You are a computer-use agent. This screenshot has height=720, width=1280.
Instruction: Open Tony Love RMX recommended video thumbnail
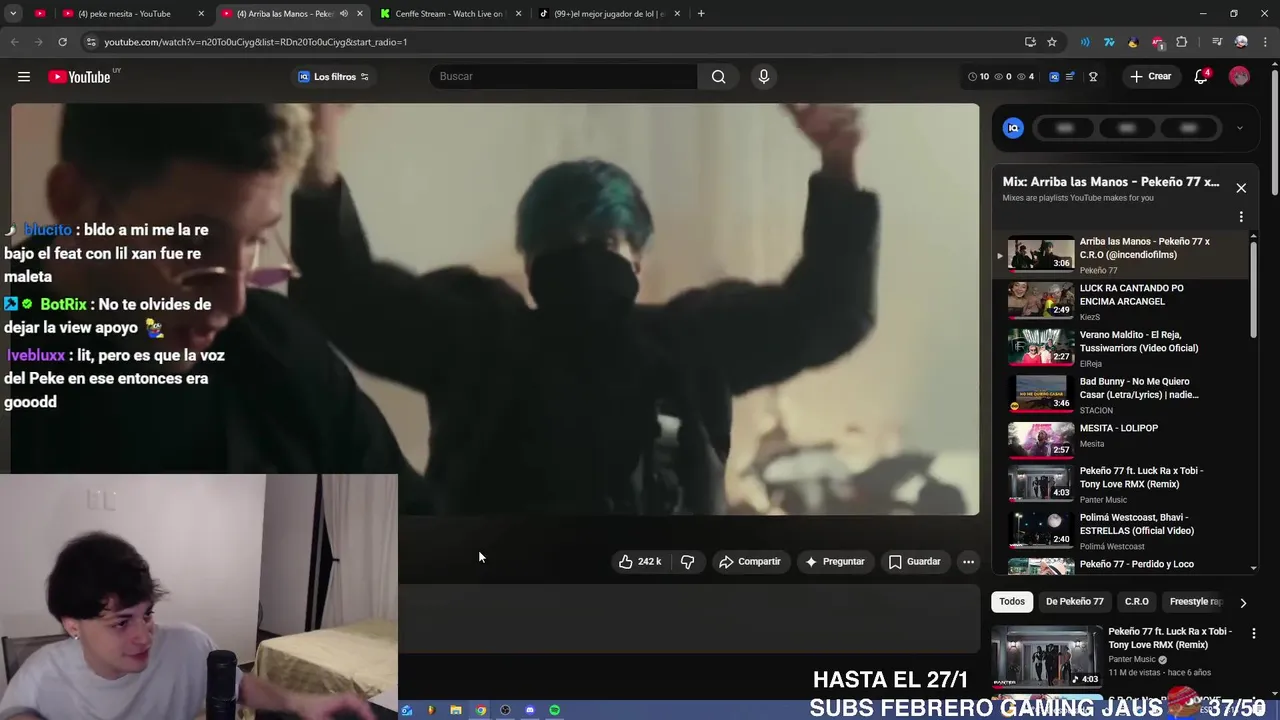[x=1047, y=656]
